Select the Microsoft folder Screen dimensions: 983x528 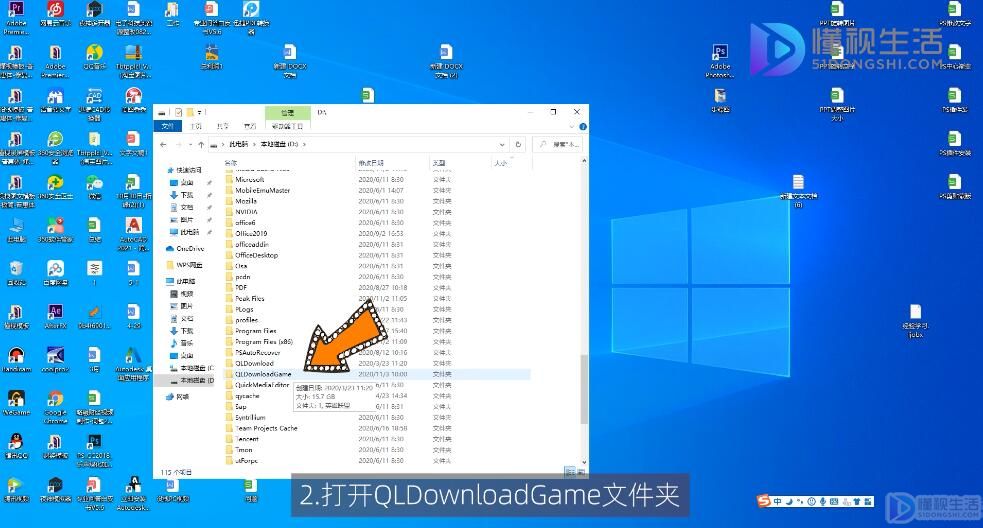pyautogui.click(x=250, y=179)
